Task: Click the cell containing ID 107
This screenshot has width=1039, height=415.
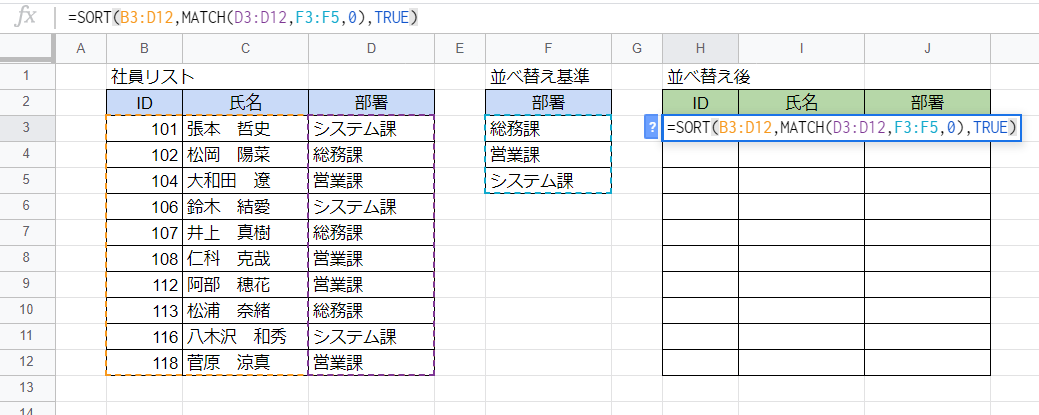Action: coord(144,232)
